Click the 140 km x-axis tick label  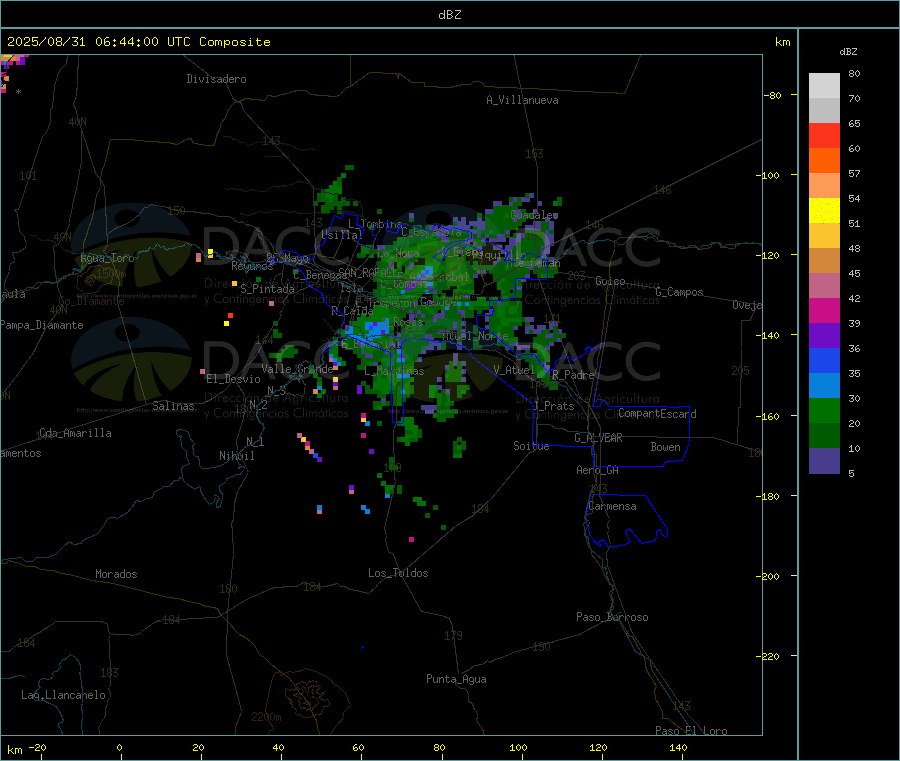678,747
